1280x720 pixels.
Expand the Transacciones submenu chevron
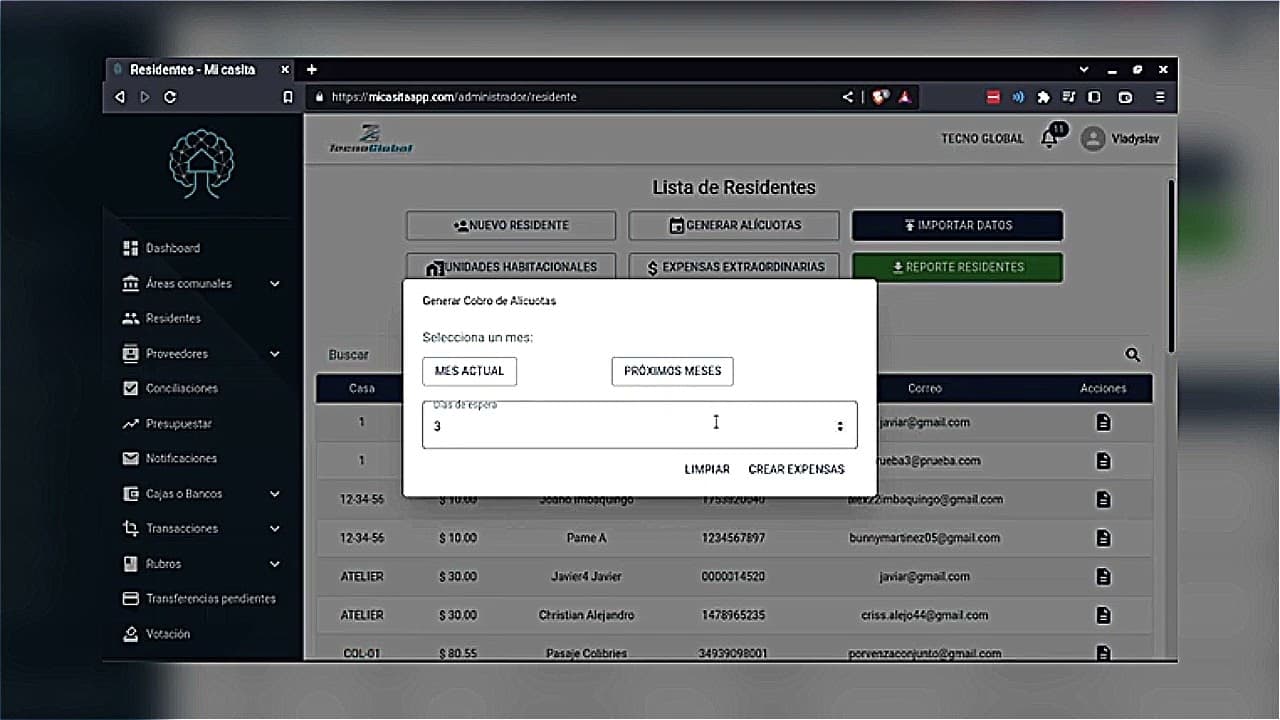click(x=275, y=529)
